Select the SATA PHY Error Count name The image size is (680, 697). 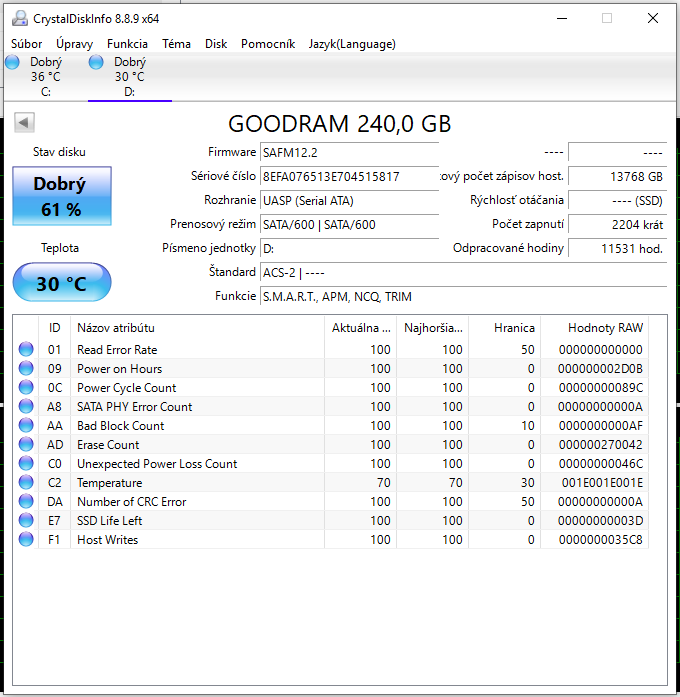(134, 407)
